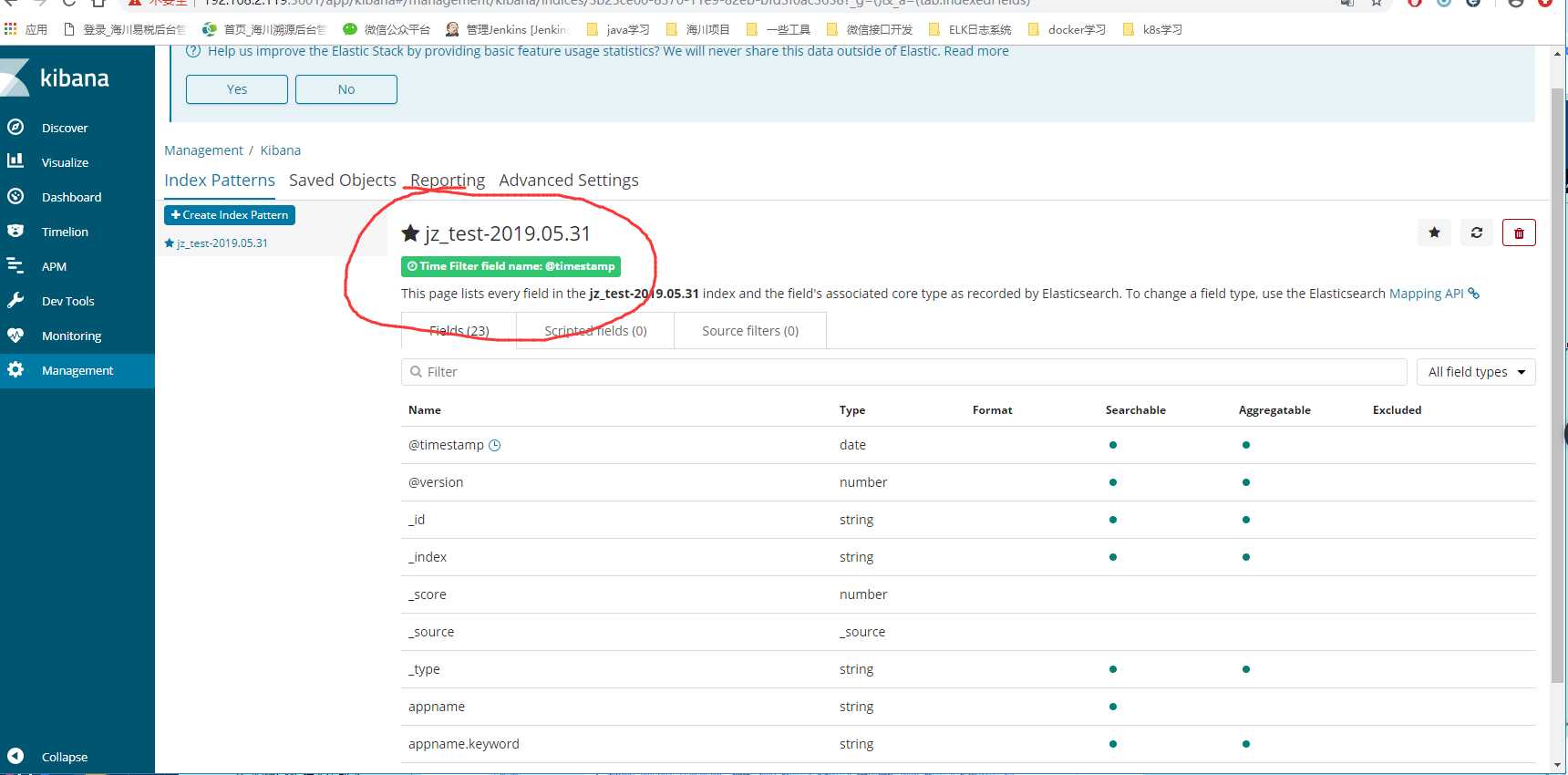This screenshot has width=1568, height=775.
Task: Open the 一些工具 bookmark folder
Action: 778,29
